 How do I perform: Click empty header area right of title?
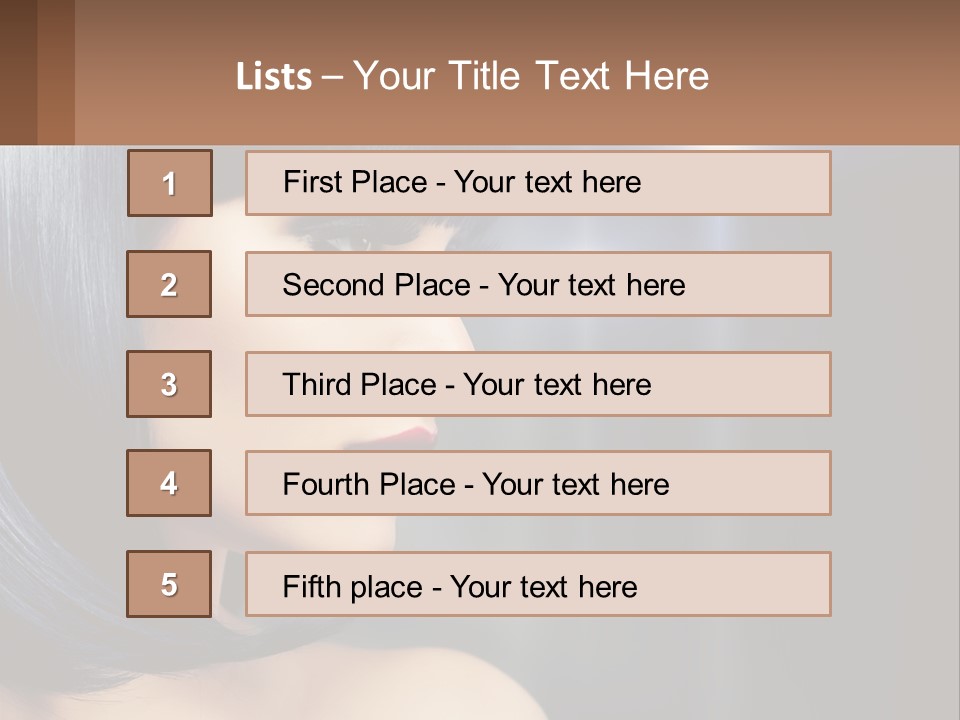840,75
